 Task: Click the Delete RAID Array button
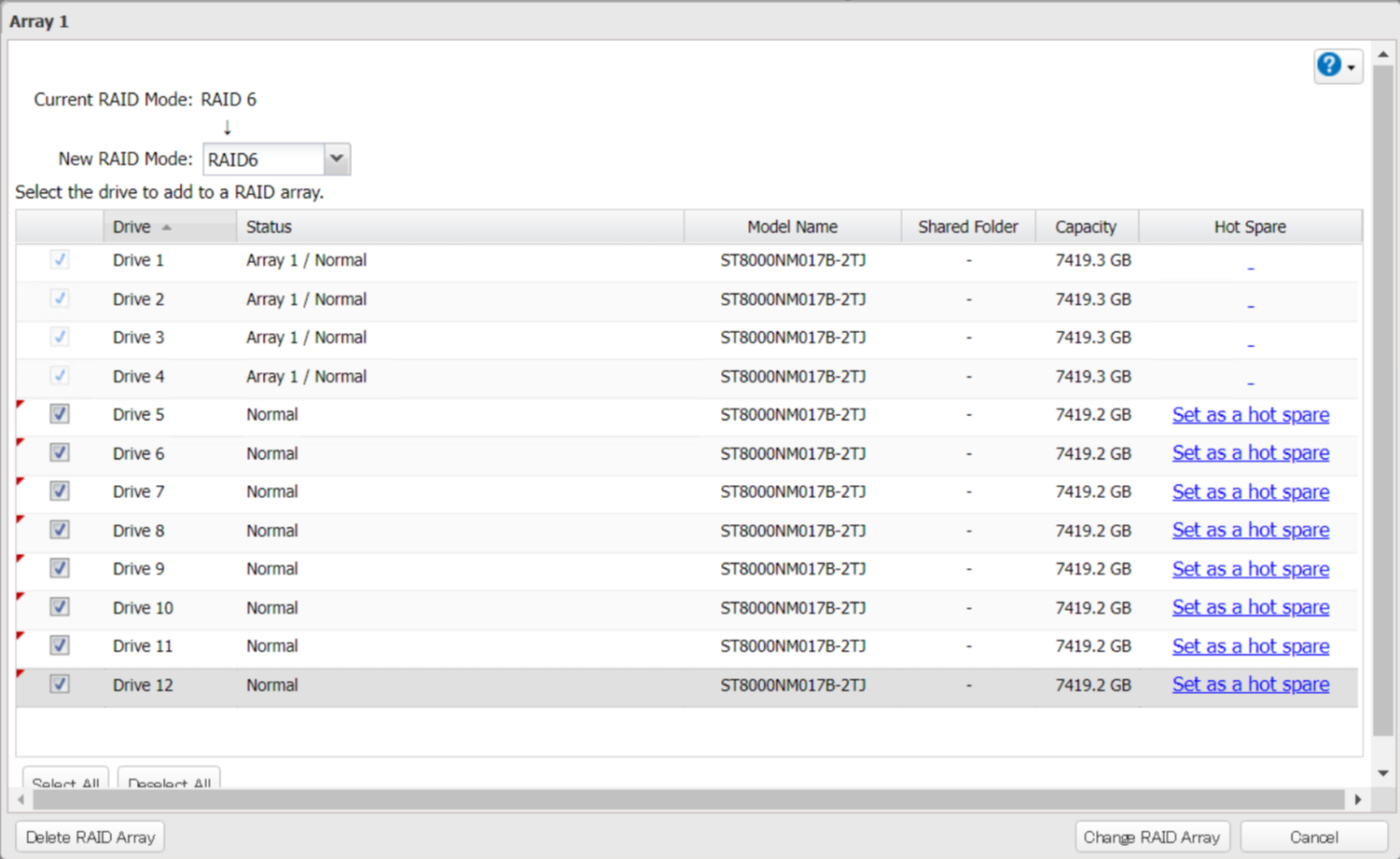(x=90, y=838)
